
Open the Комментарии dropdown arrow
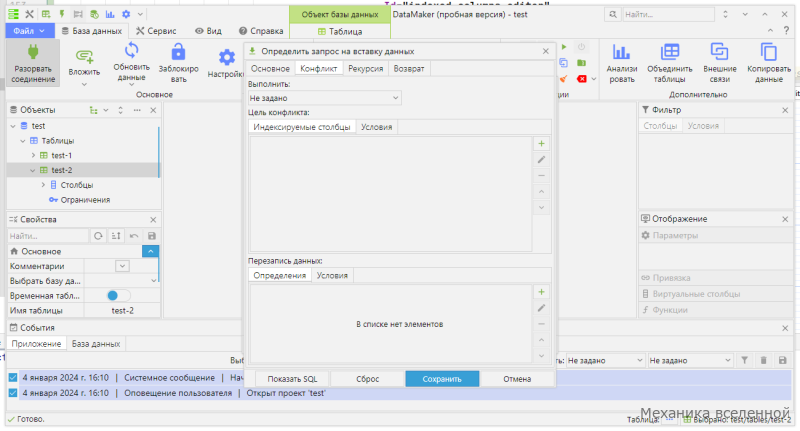[x=122, y=266]
